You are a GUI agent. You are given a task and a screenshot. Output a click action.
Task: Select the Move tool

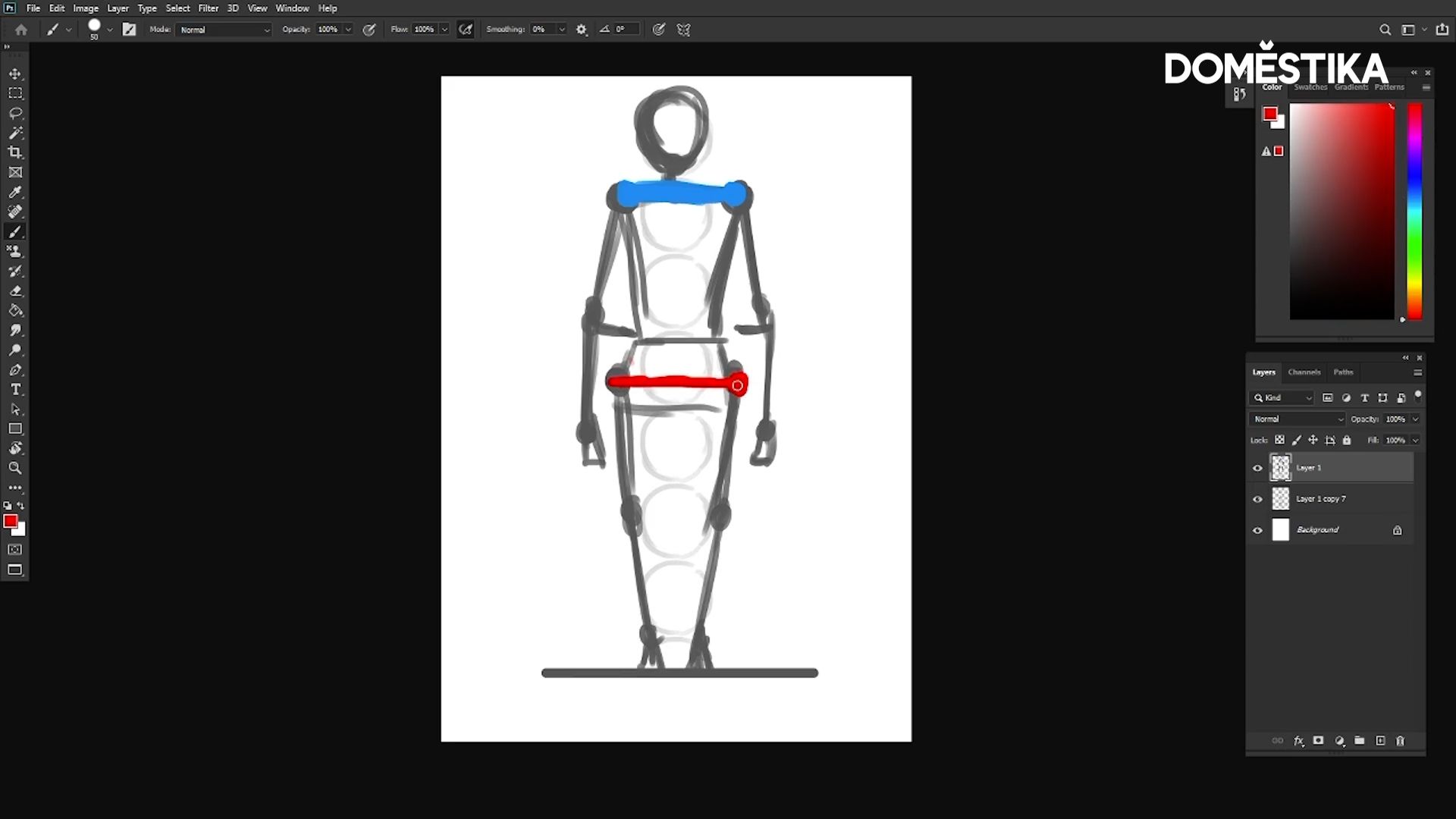(15, 74)
